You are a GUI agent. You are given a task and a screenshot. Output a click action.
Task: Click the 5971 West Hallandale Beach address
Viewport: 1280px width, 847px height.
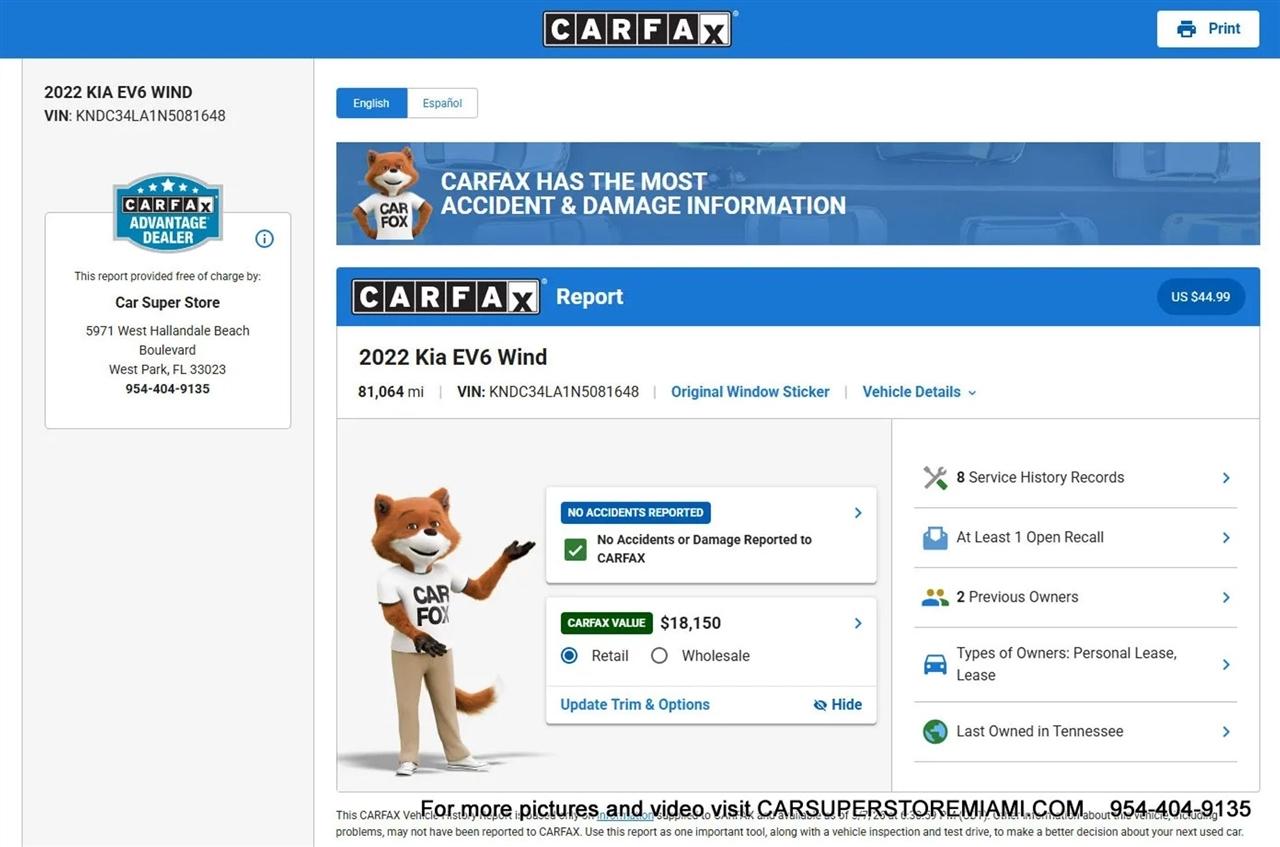pyautogui.click(x=168, y=350)
